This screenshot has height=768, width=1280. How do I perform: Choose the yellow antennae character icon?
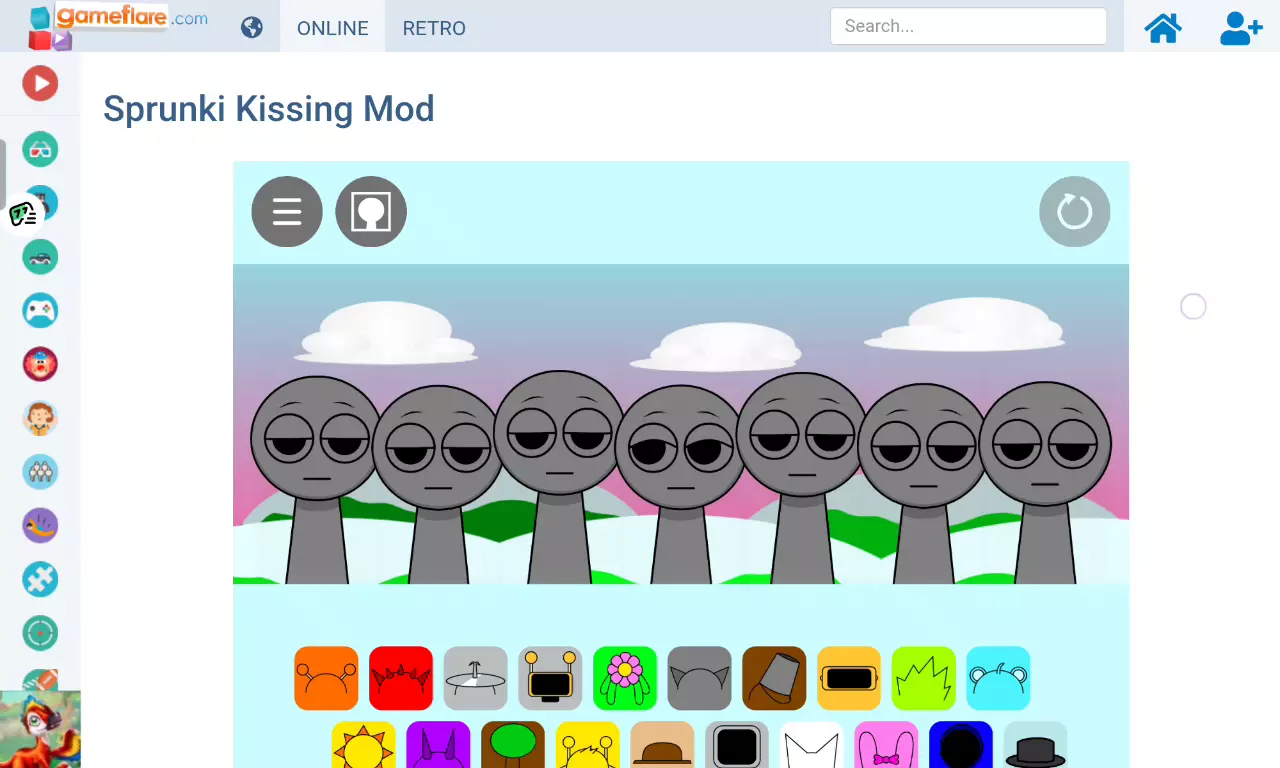coord(588,745)
